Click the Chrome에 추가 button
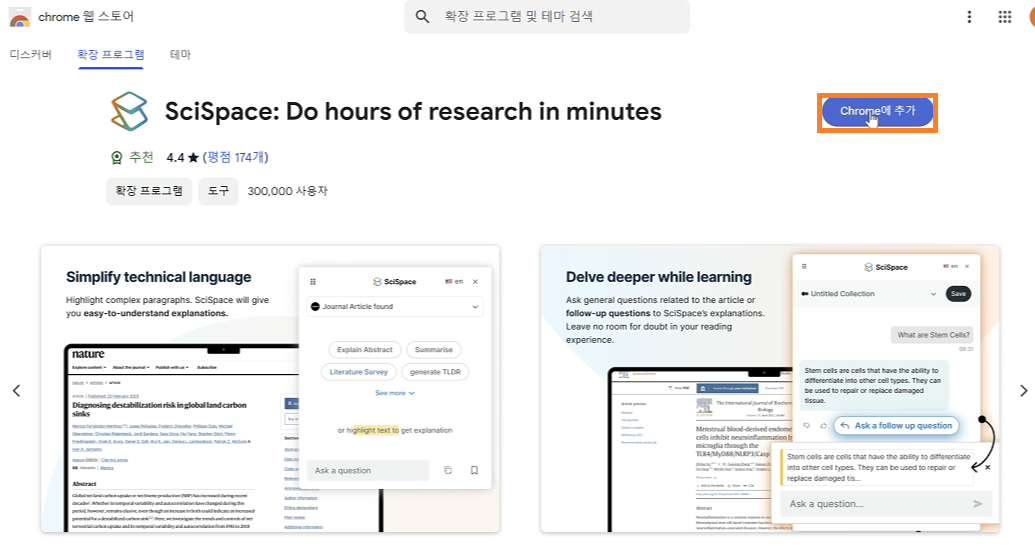 coord(877,112)
